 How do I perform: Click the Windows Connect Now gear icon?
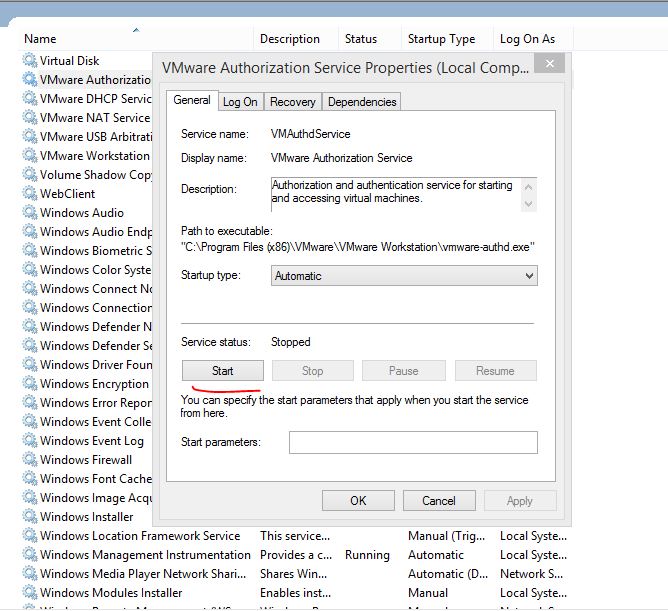pyautogui.click(x=30, y=288)
